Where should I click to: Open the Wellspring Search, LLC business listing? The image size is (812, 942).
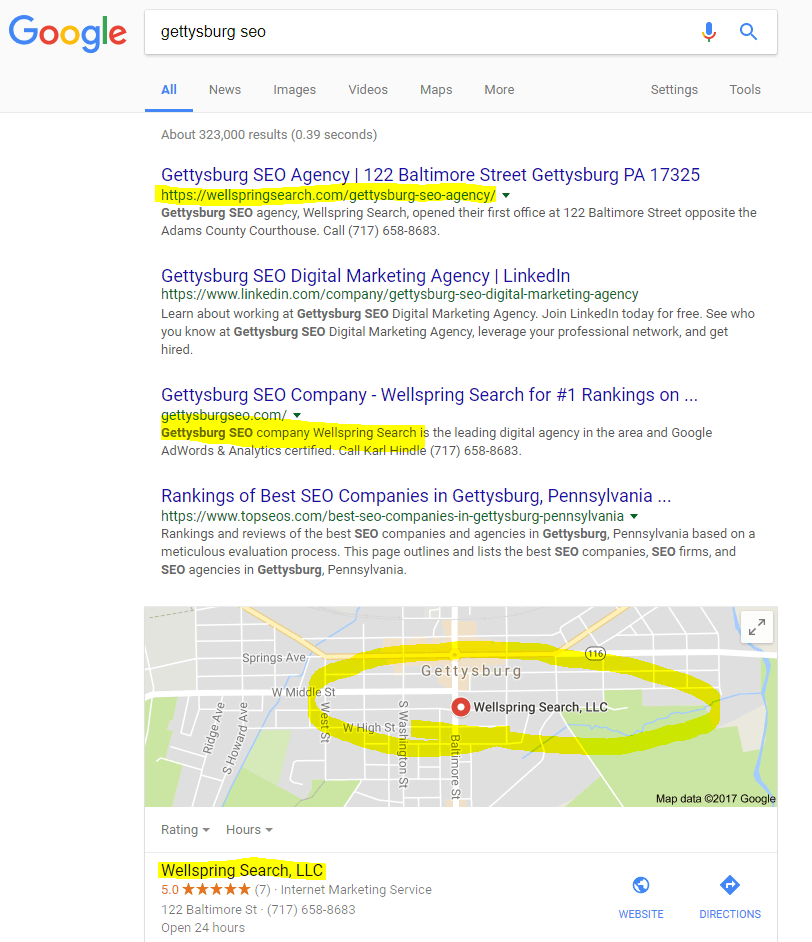coord(242,870)
